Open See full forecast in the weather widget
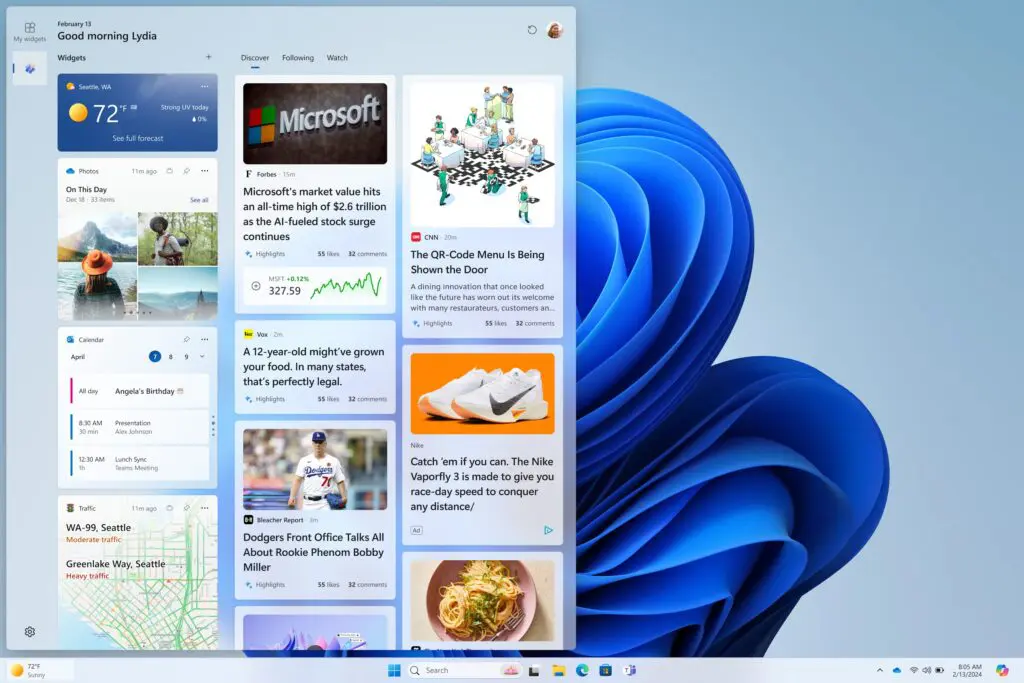 coord(137,138)
